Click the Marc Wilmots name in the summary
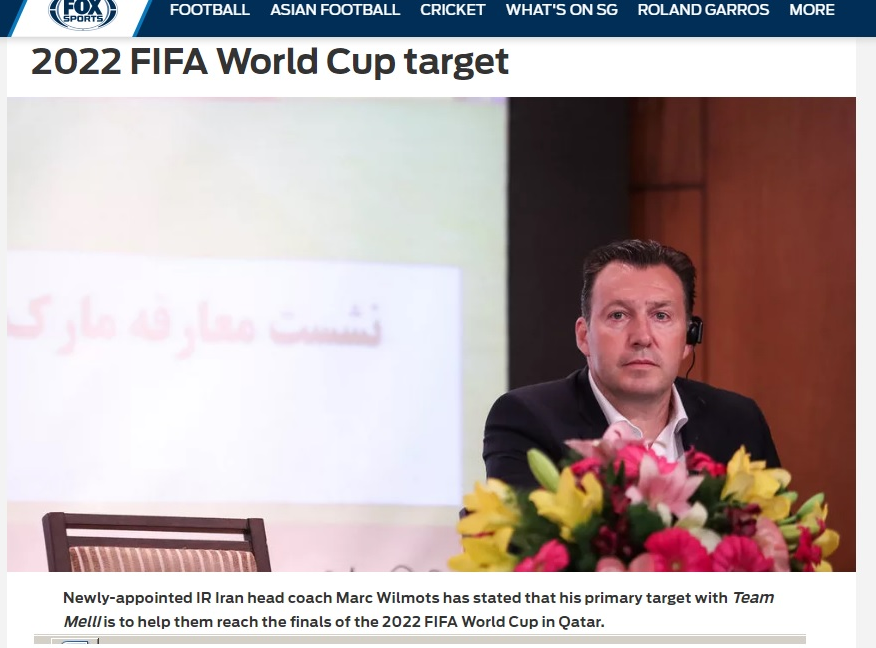876x648 pixels. pyautogui.click(x=387, y=598)
